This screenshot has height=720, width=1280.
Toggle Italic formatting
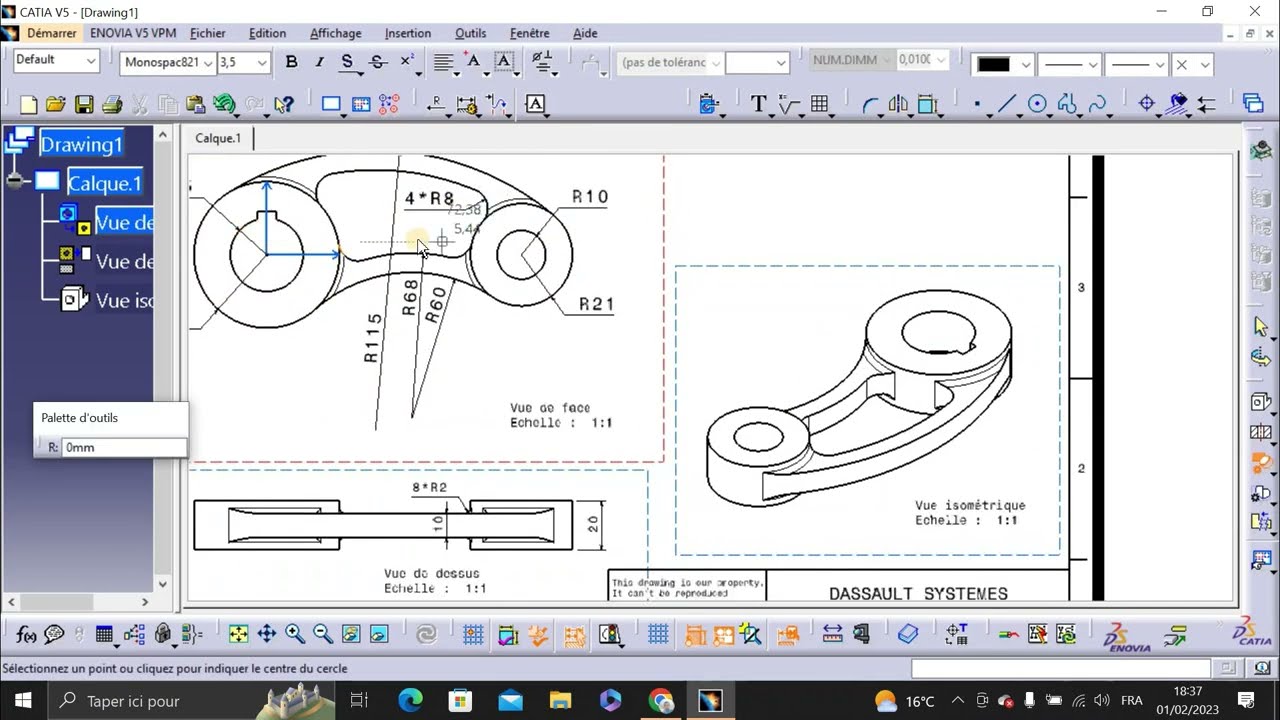click(x=319, y=62)
